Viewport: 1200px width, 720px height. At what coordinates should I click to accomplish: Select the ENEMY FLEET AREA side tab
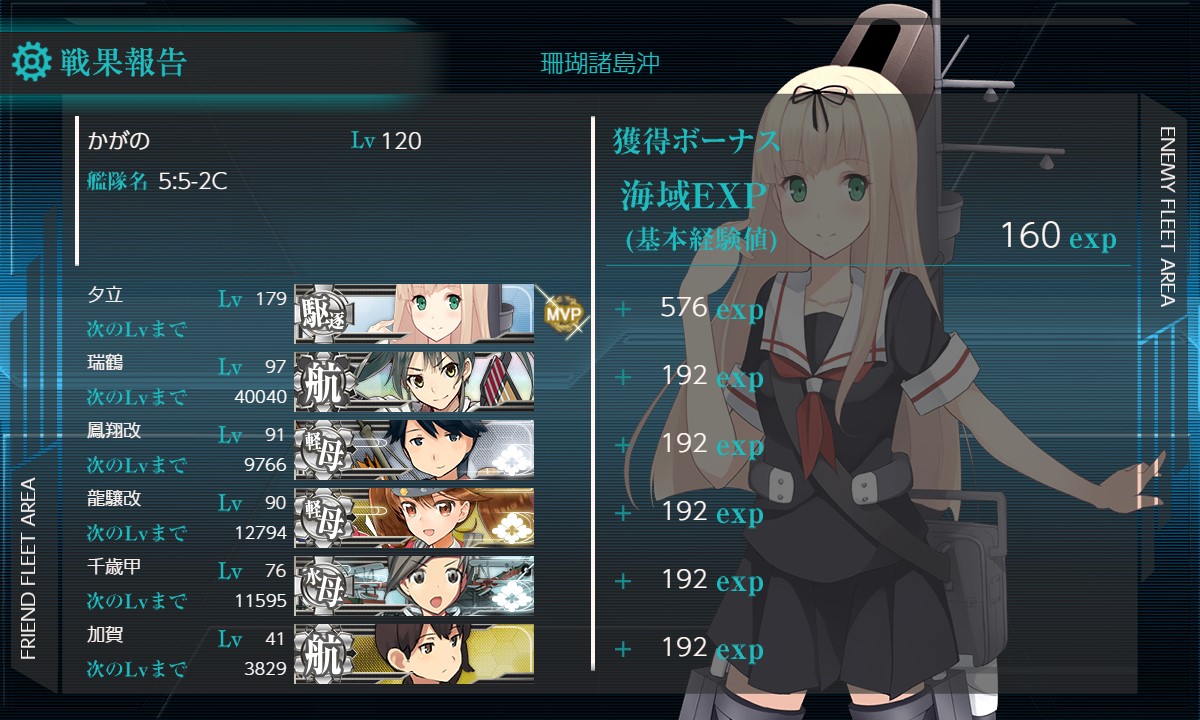[x=1167, y=215]
